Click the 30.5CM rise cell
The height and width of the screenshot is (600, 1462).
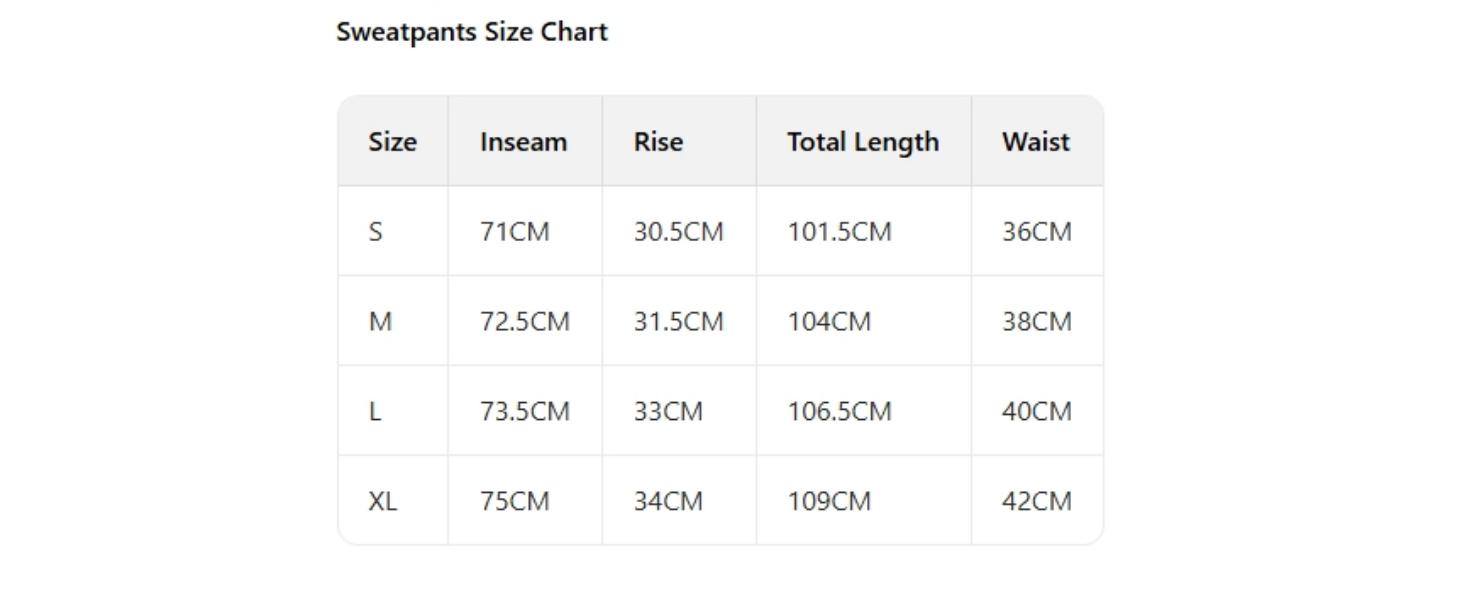pyautogui.click(x=678, y=232)
